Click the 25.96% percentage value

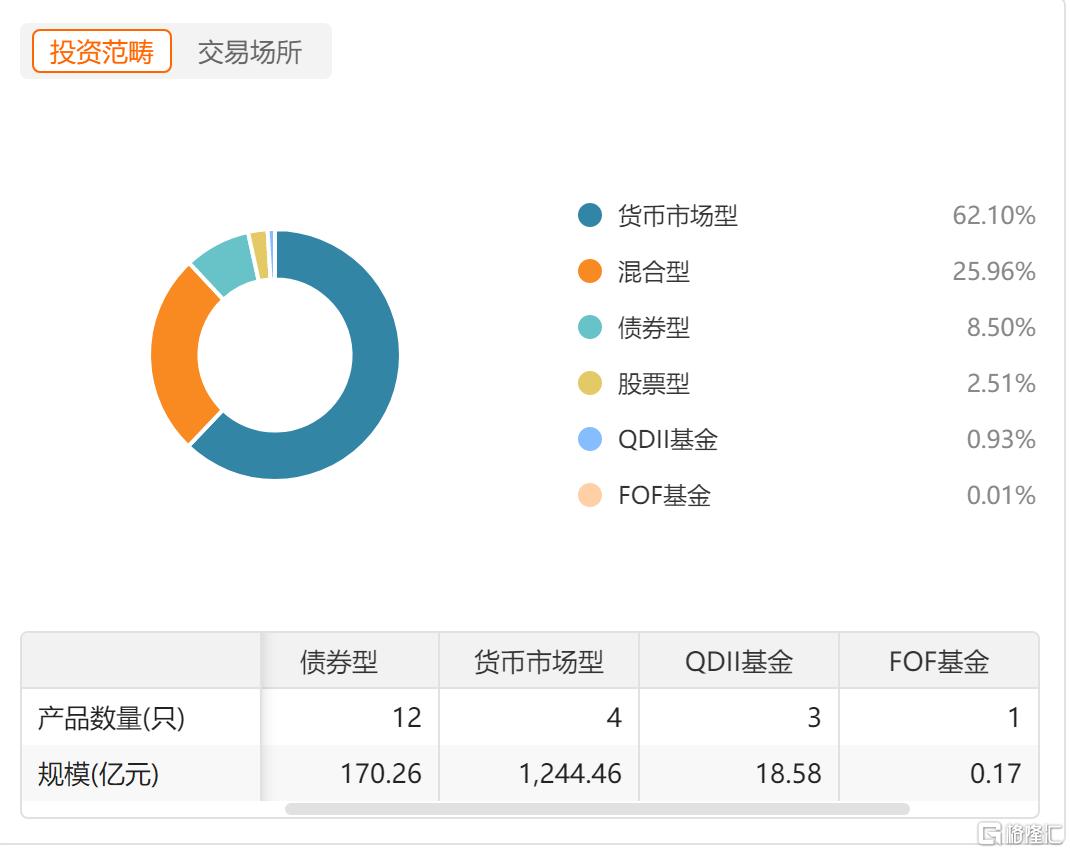(x=994, y=272)
